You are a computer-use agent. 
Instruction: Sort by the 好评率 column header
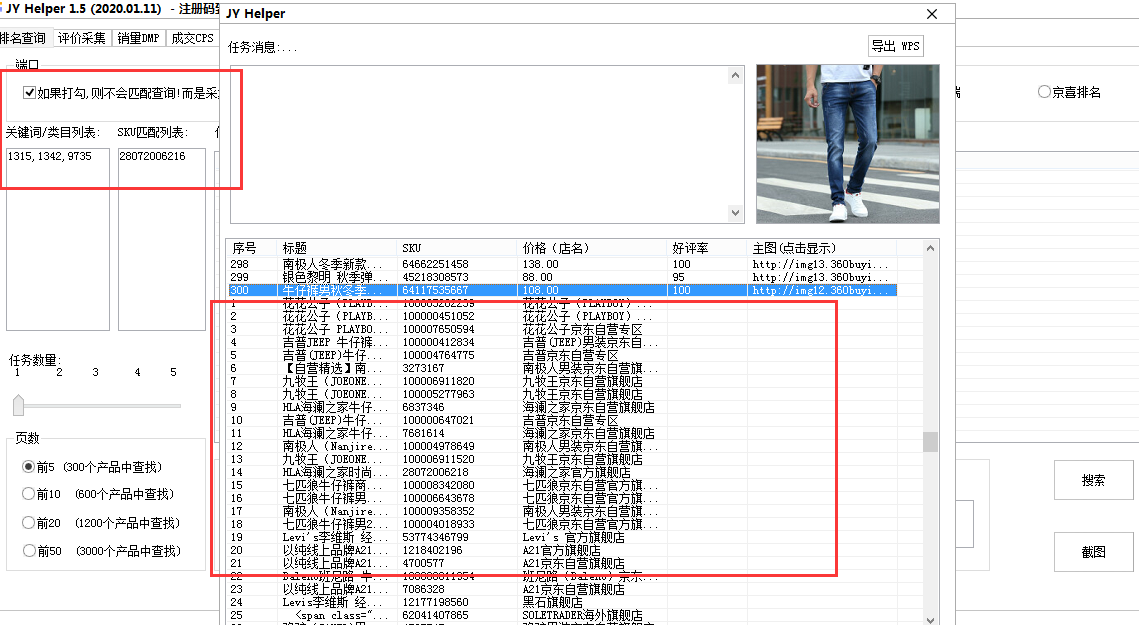707,248
